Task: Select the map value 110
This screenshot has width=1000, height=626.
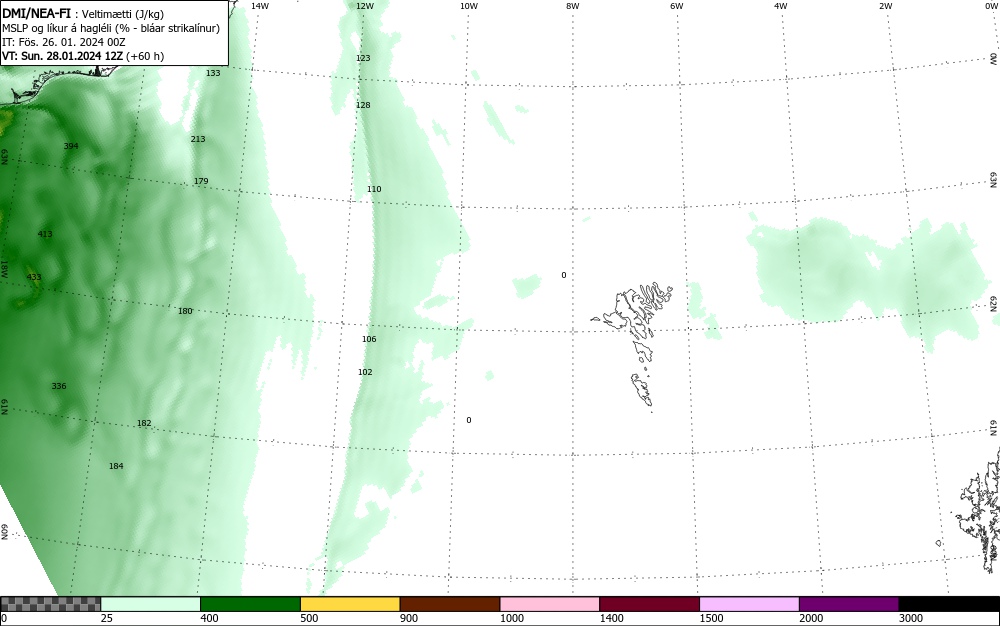Action: 374,189
